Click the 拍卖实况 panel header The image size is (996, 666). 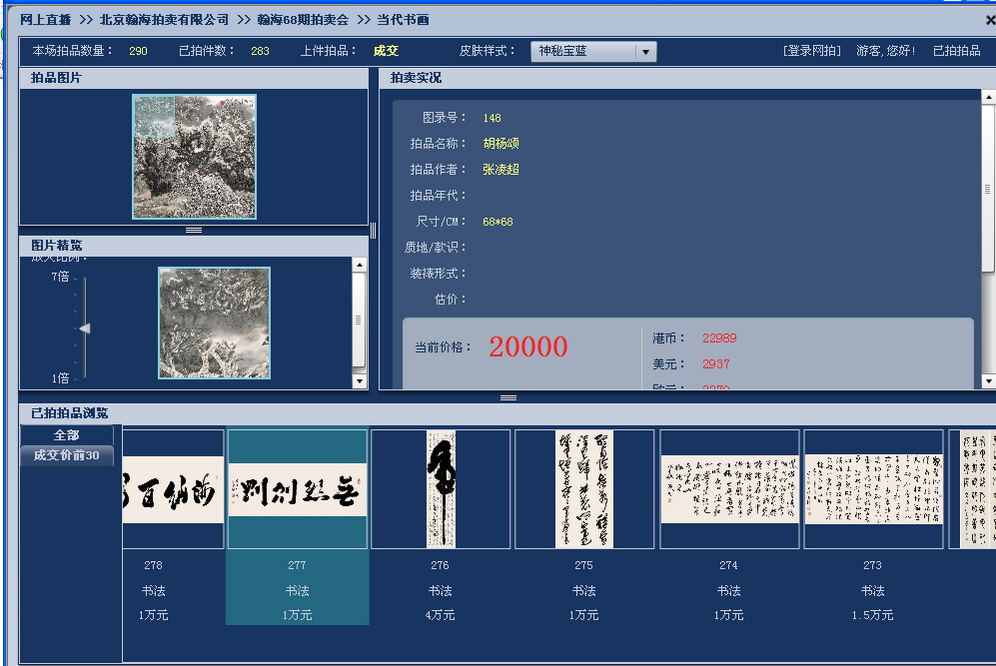coord(687,78)
